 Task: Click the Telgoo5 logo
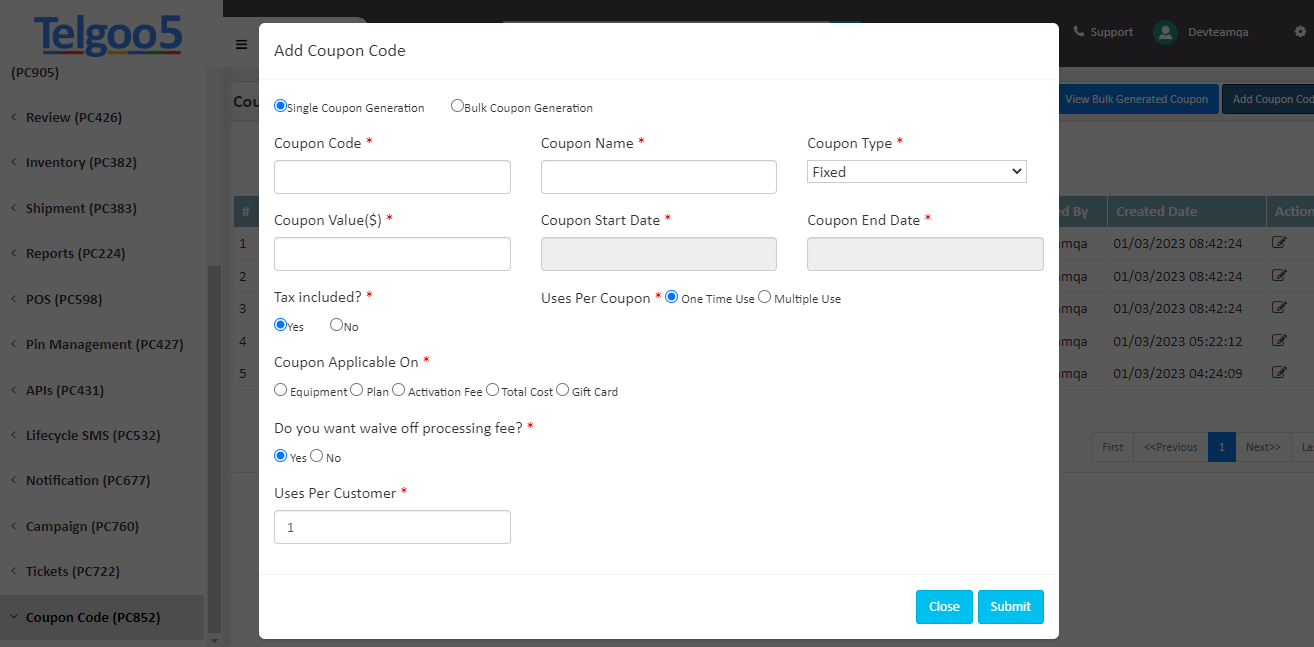(x=108, y=35)
